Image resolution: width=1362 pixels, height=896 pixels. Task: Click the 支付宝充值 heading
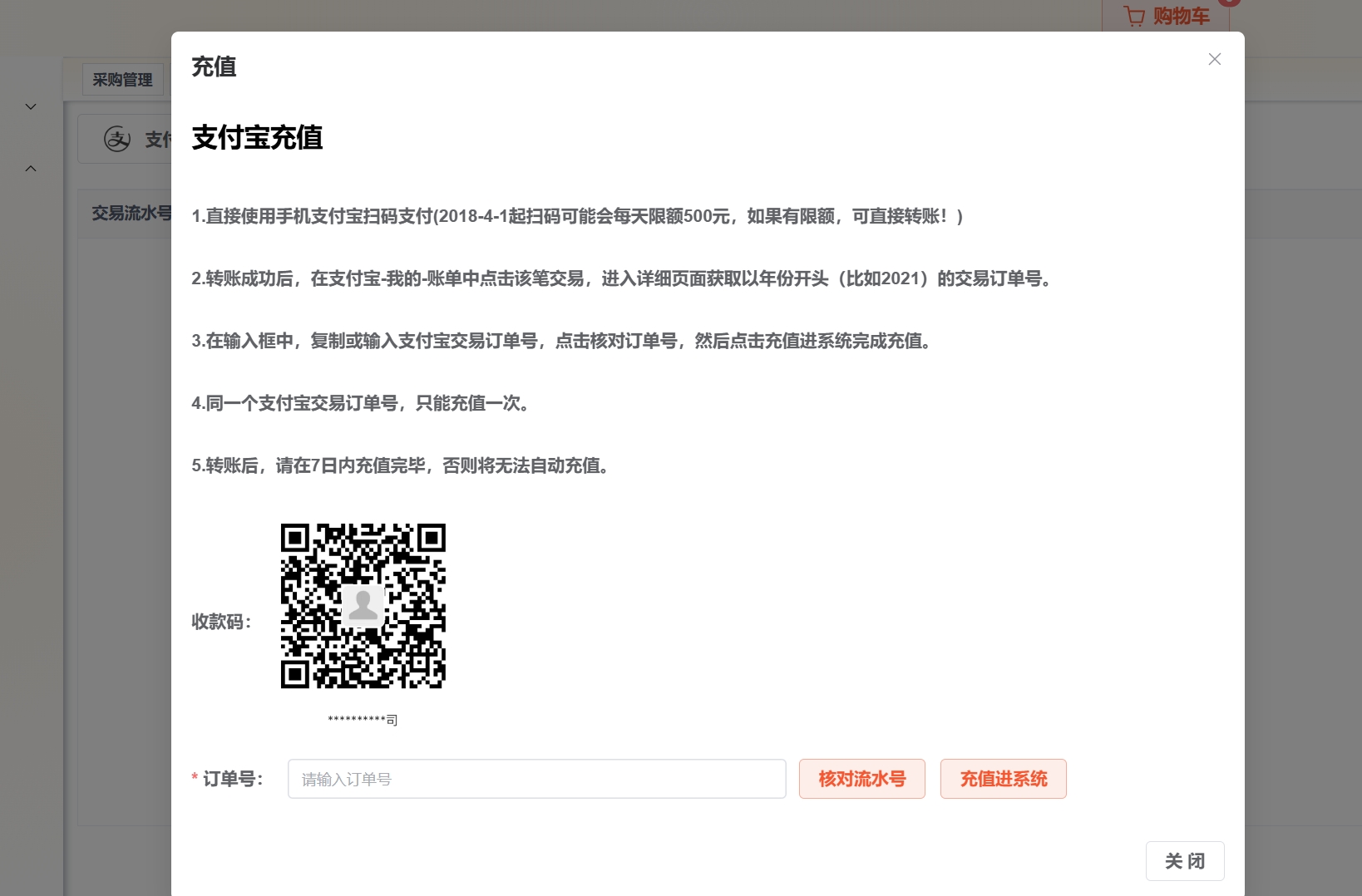(x=257, y=137)
